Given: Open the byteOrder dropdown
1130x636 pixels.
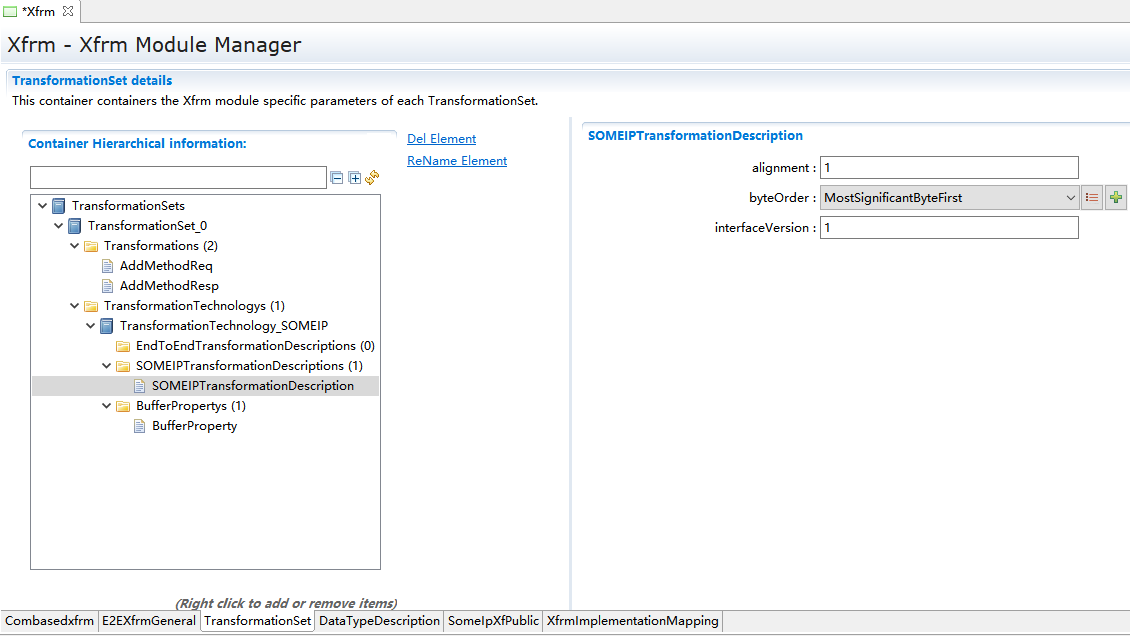Looking at the screenshot, I should click(x=1071, y=198).
